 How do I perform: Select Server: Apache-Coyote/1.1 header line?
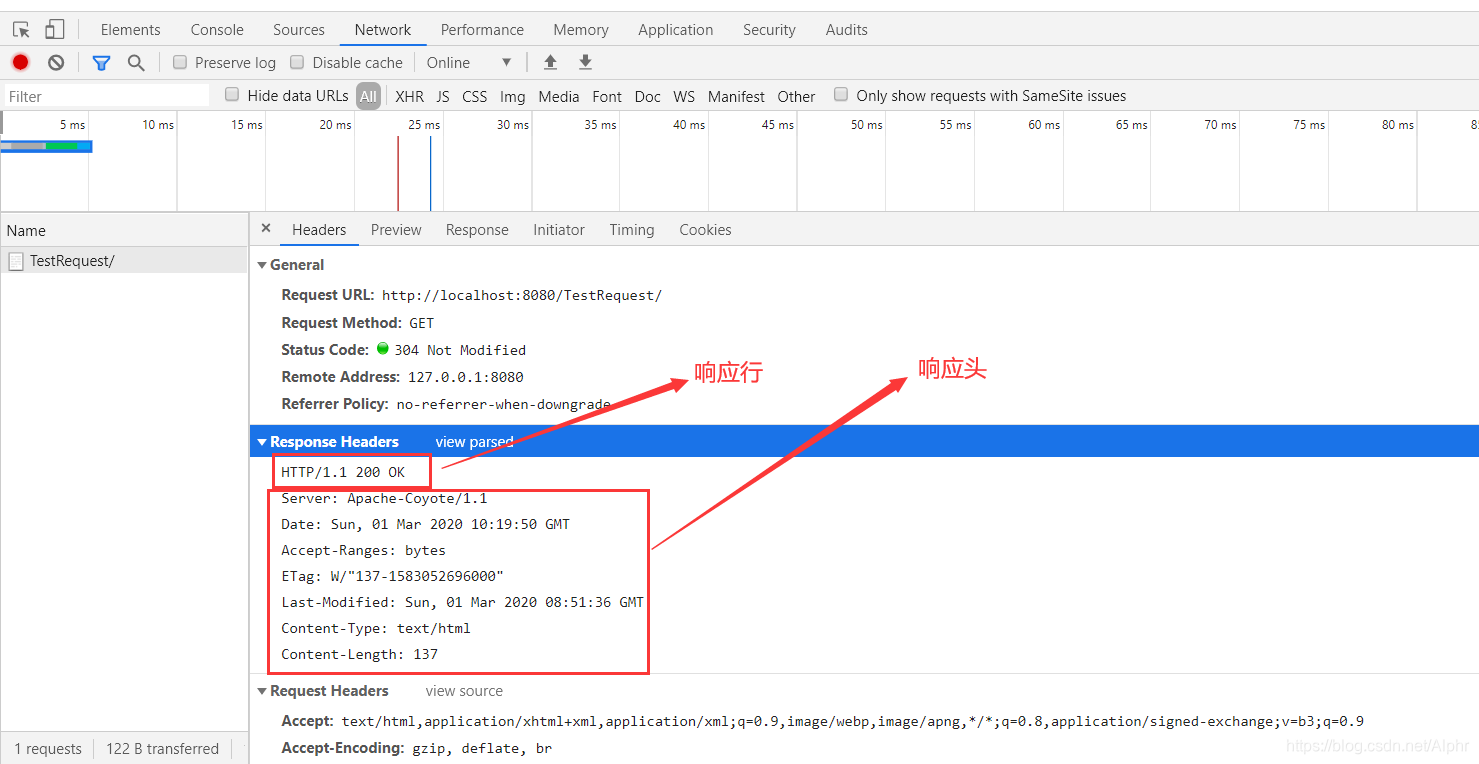coord(384,498)
